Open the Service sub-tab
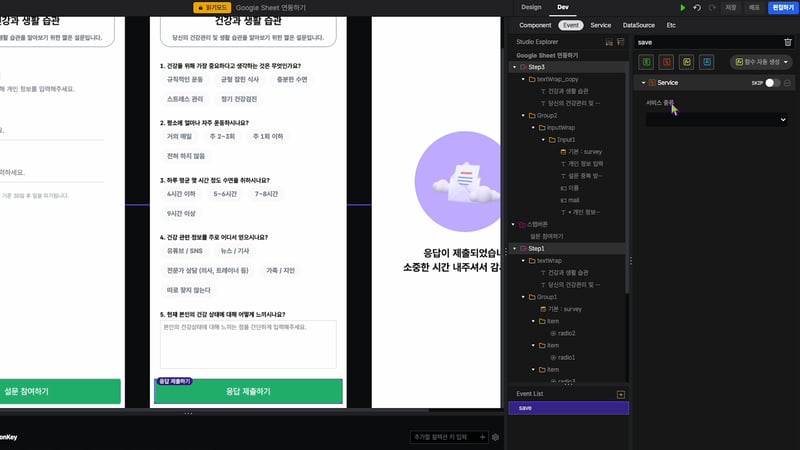 coord(601,25)
